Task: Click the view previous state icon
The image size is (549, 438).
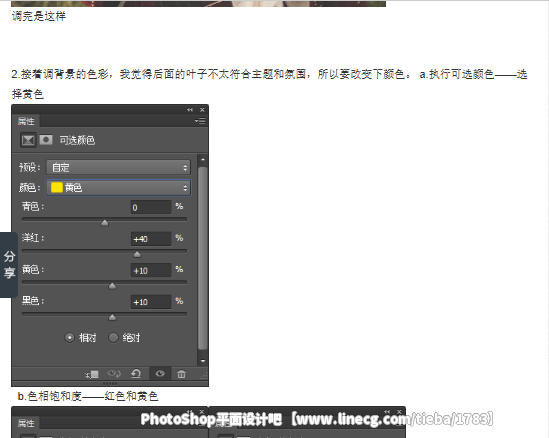Action: pyautogui.click(x=114, y=374)
